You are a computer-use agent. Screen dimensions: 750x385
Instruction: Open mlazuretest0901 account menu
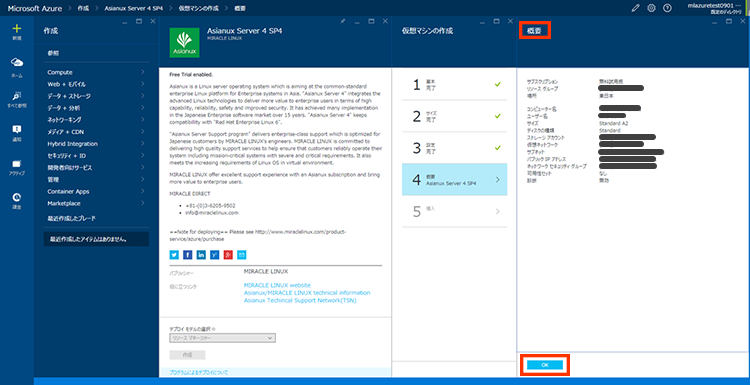coord(715,8)
